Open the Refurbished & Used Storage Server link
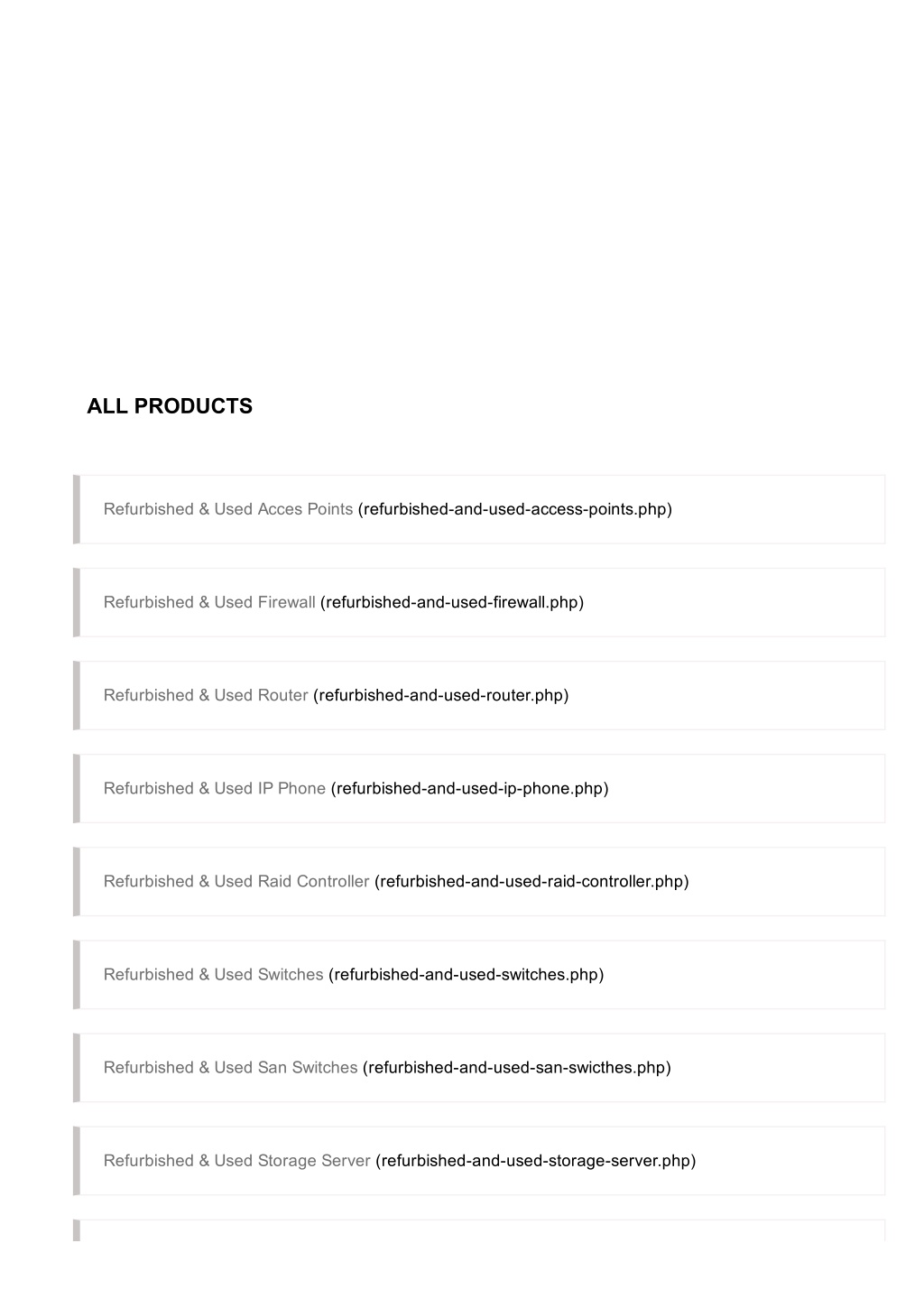Screen dimensions: 924x1308 click(x=236, y=1160)
